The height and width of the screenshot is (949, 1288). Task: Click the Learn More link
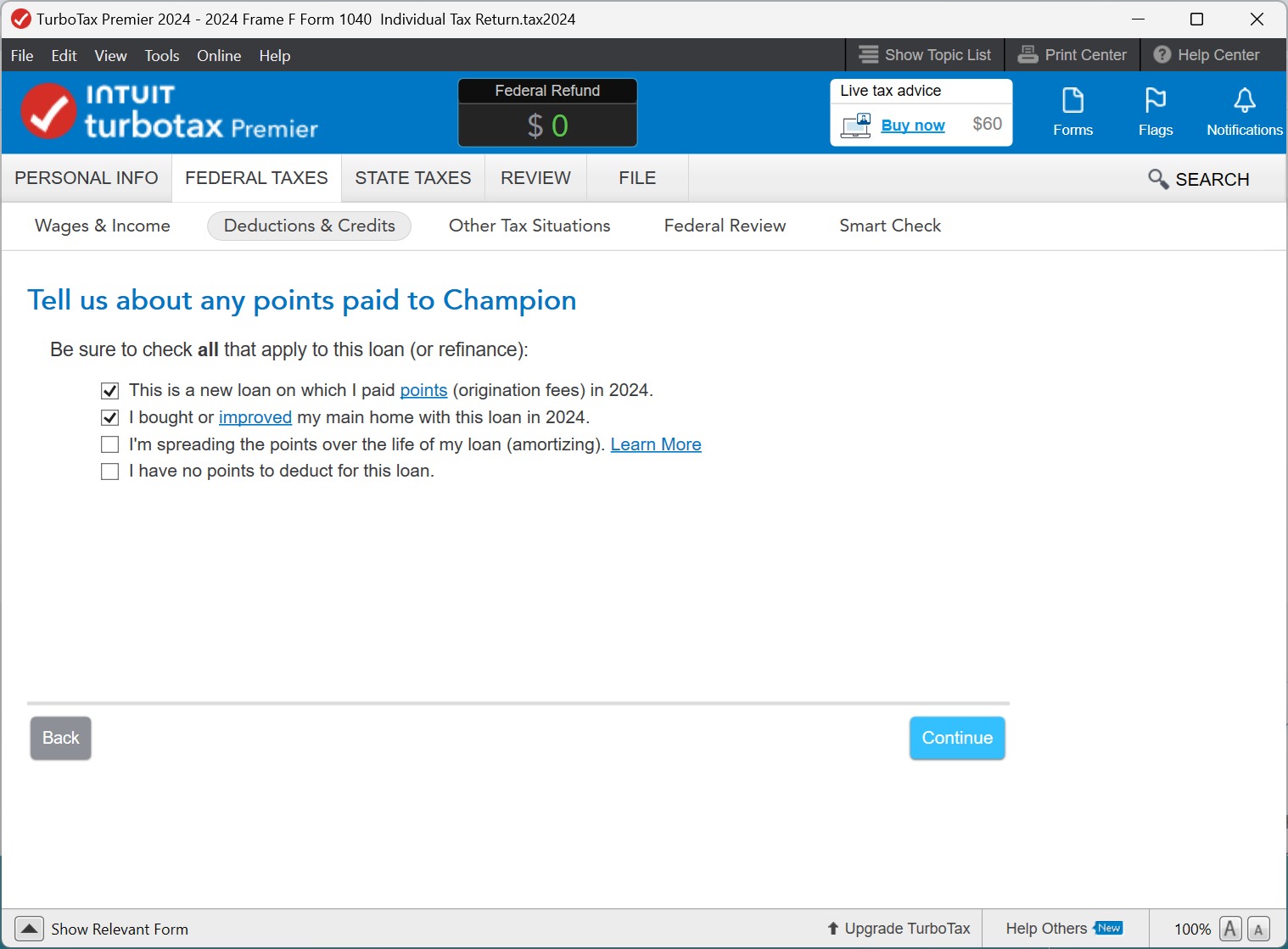(656, 444)
